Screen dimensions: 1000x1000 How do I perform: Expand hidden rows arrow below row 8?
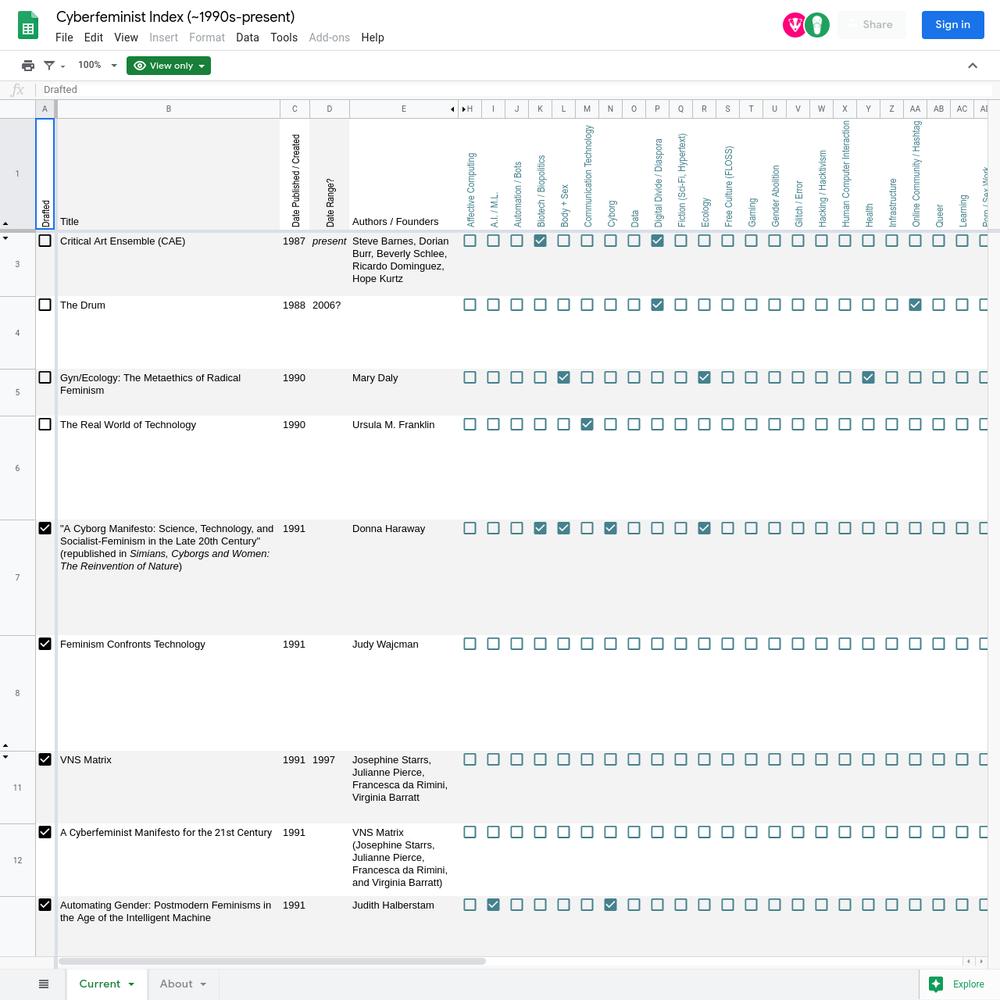coord(6,745)
